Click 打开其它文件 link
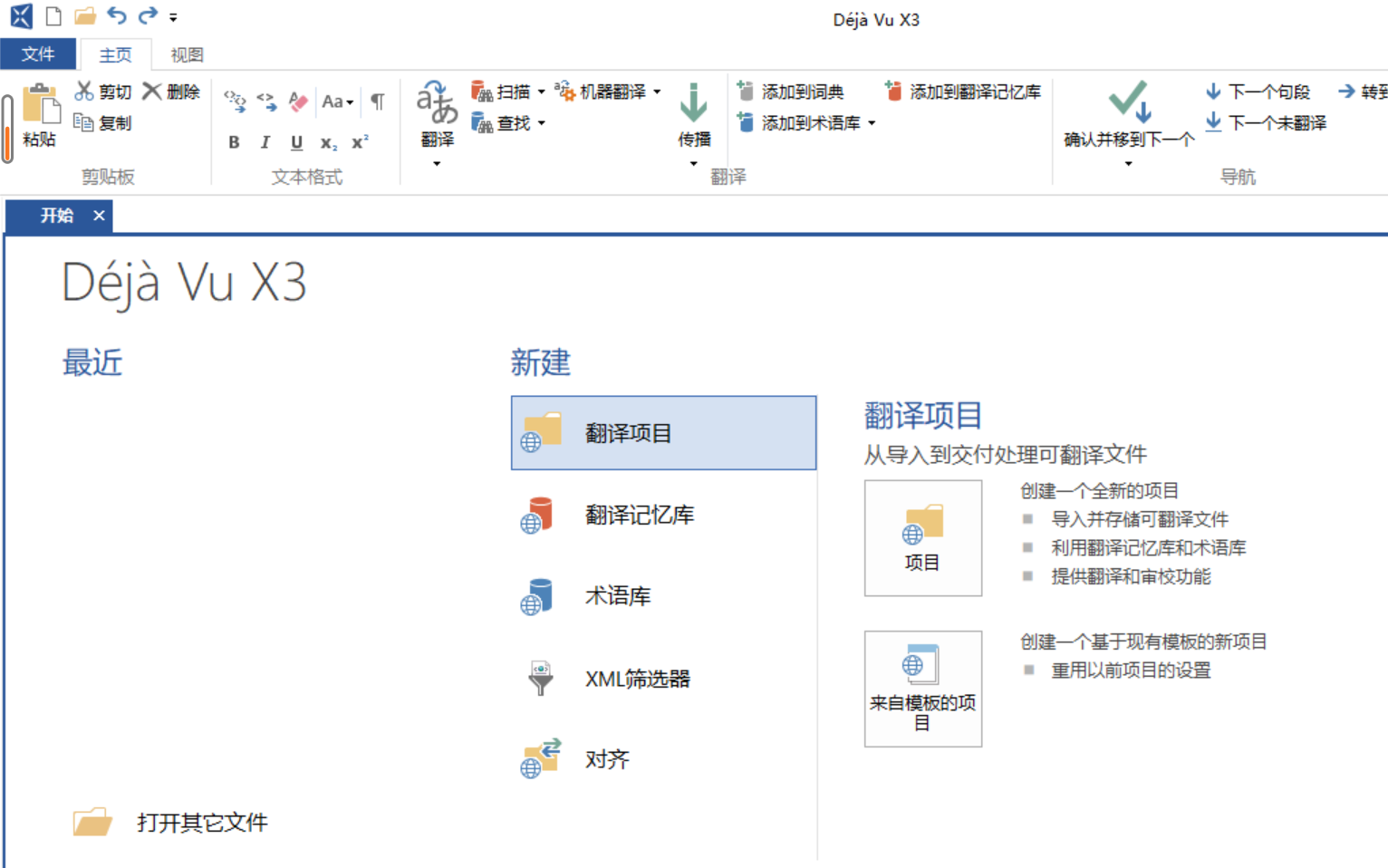The height and width of the screenshot is (868, 1388). coord(170,822)
